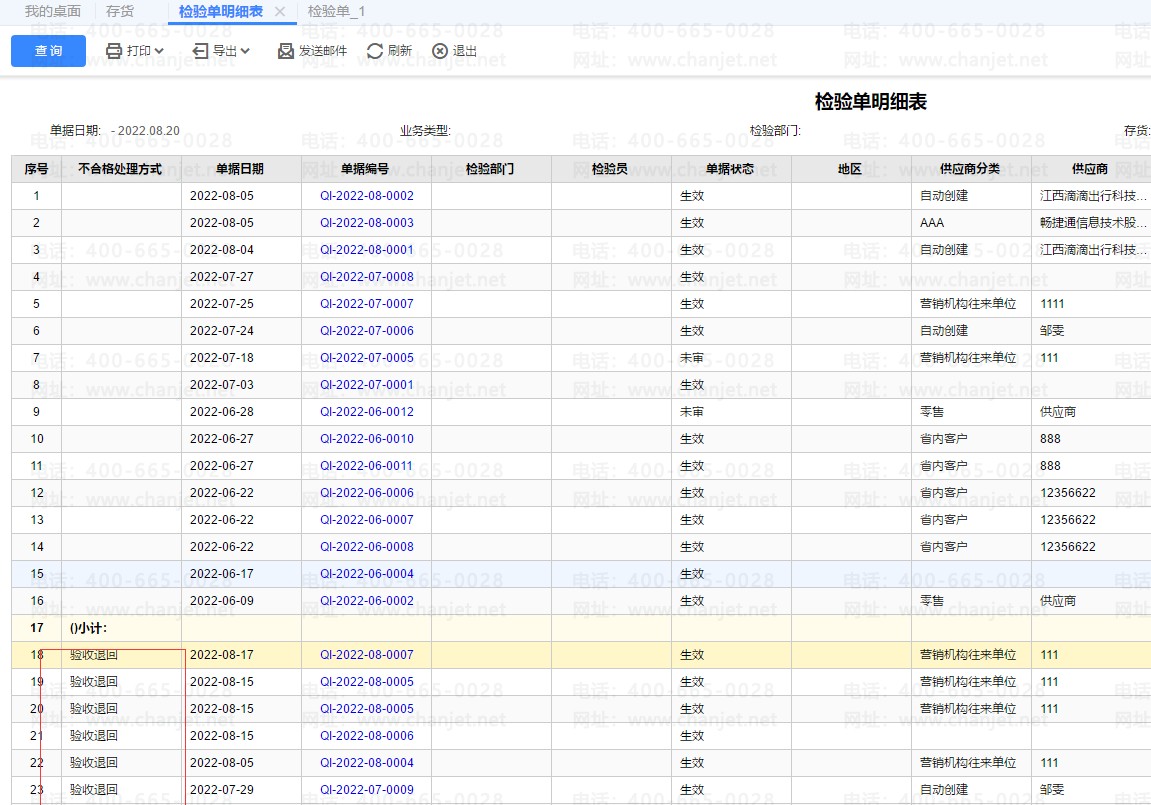This screenshot has width=1151, height=805.
Task: Select the 验收退回 cell in row 18
Action: 94,655
